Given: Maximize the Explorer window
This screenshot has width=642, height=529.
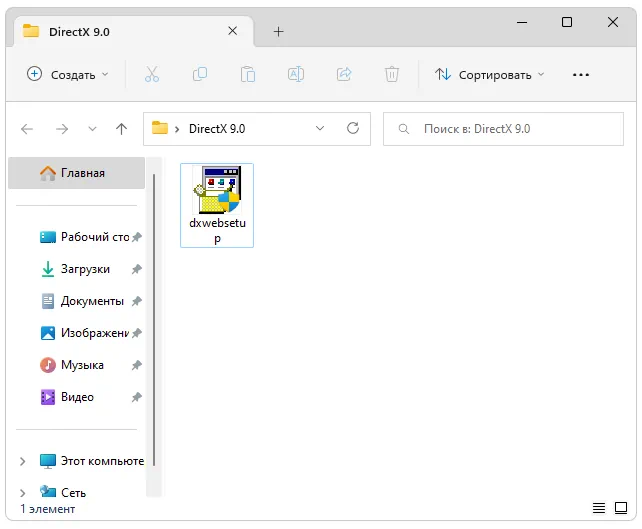Looking at the screenshot, I should point(567,22).
